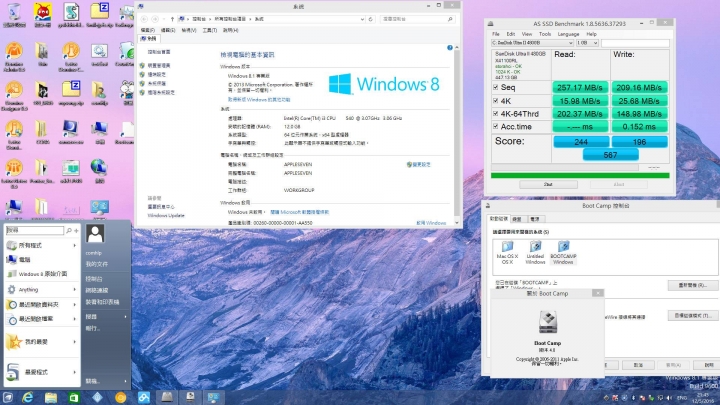
Task: Switch to second tab in Boot Camp panel
Action: click(x=517, y=219)
